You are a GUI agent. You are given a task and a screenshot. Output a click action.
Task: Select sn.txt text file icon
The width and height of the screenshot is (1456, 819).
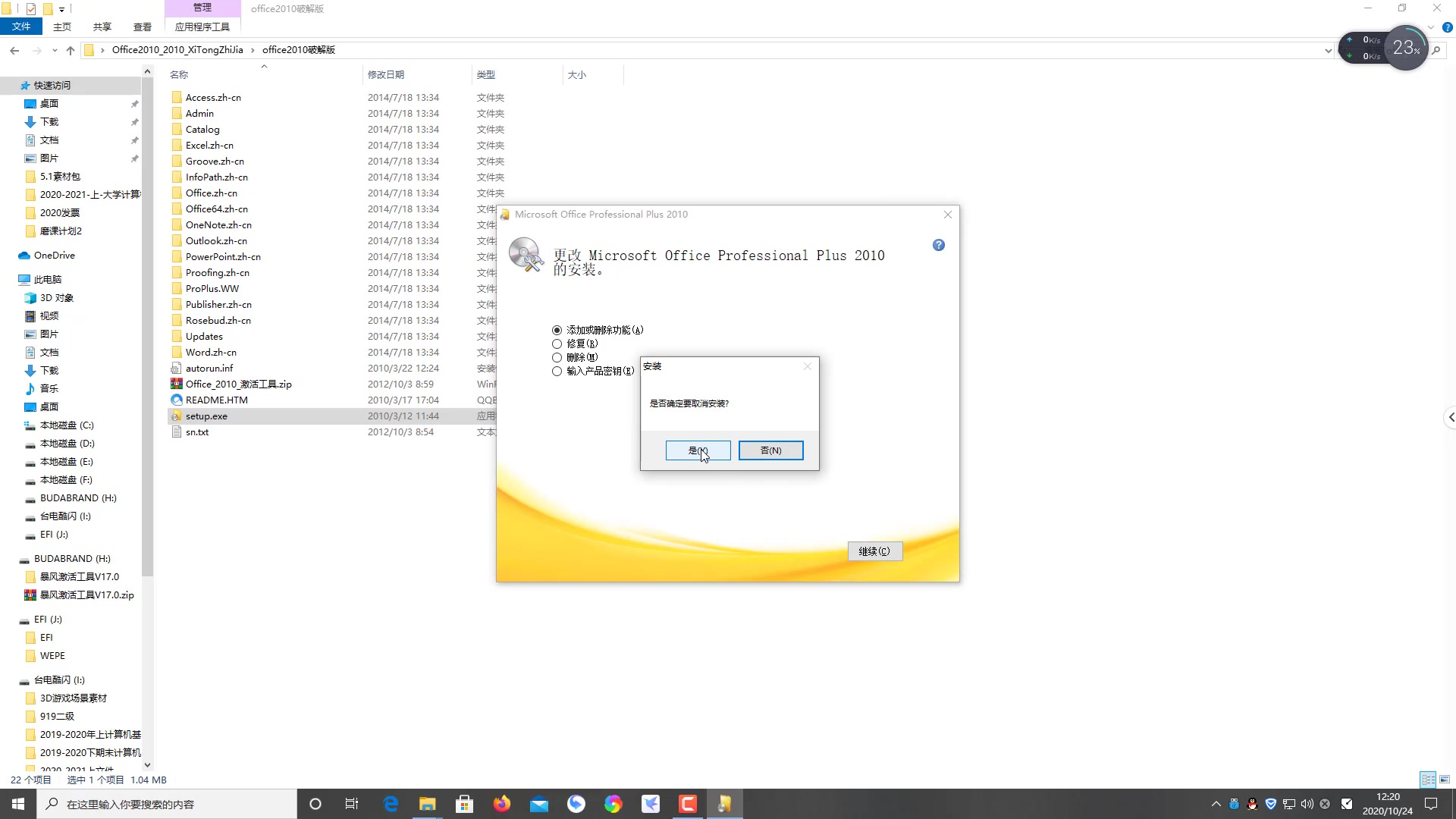[x=177, y=431]
